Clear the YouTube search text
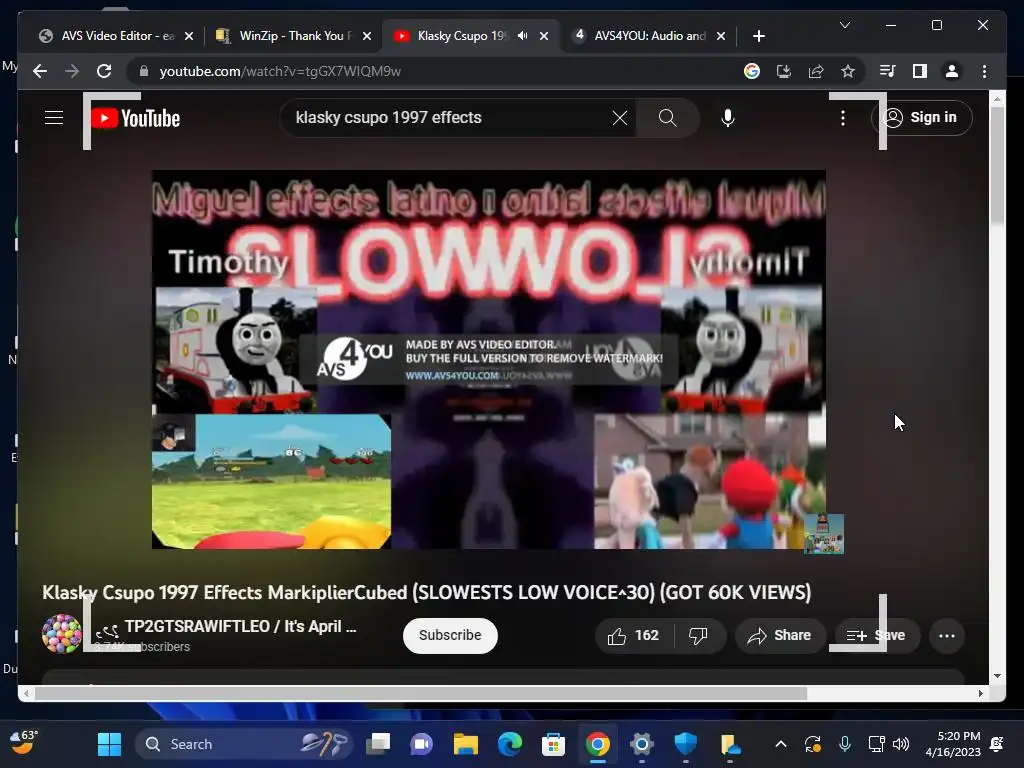Viewport: 1024px width, 768px height. [620, 118]
